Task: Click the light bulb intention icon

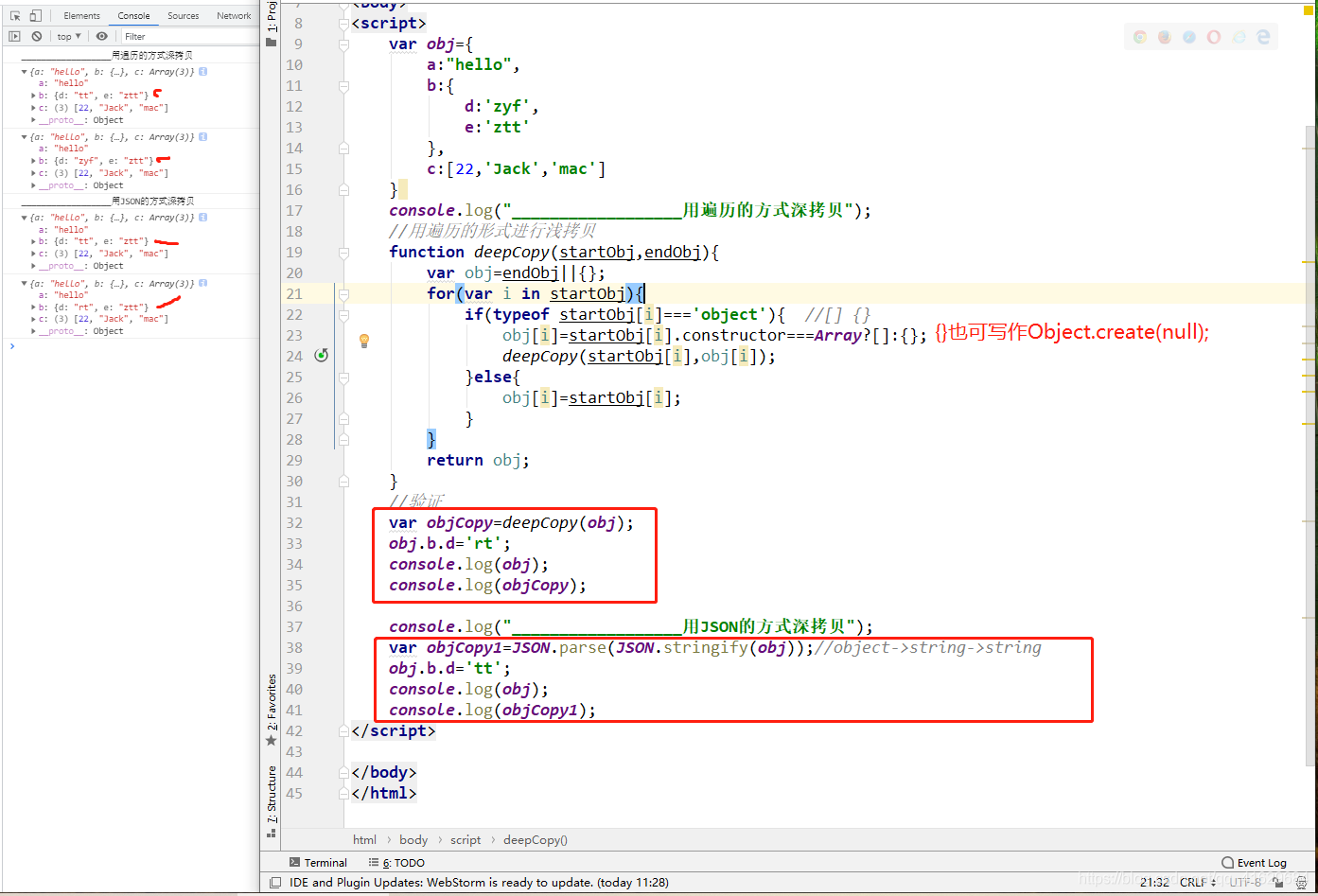Action: click(x=364, y=340)
